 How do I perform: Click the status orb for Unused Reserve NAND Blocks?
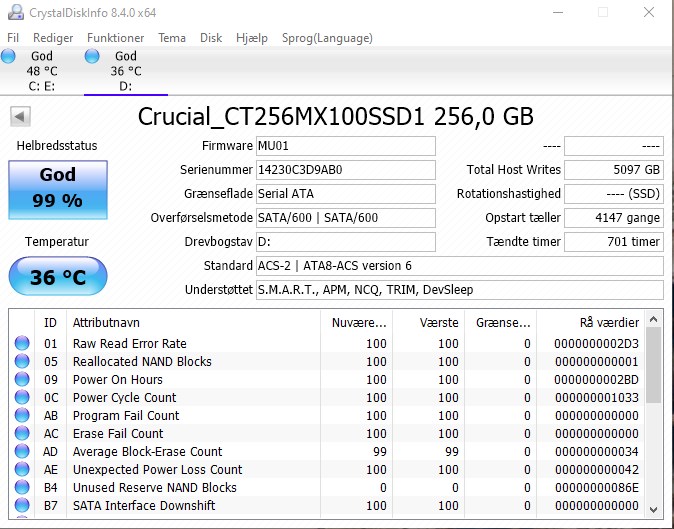(x=22, y=487)
